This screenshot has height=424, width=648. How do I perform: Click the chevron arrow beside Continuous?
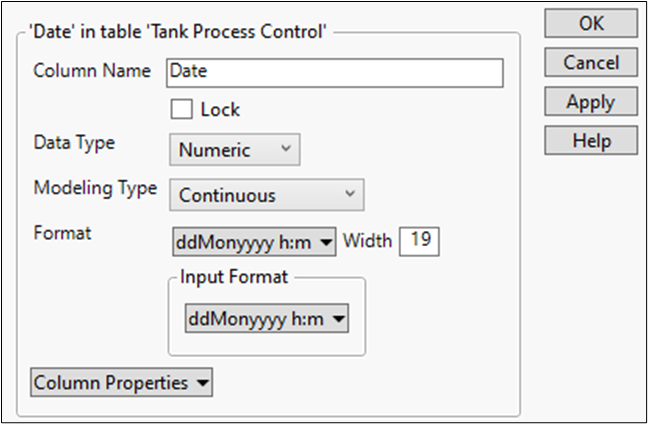point(349,195)
